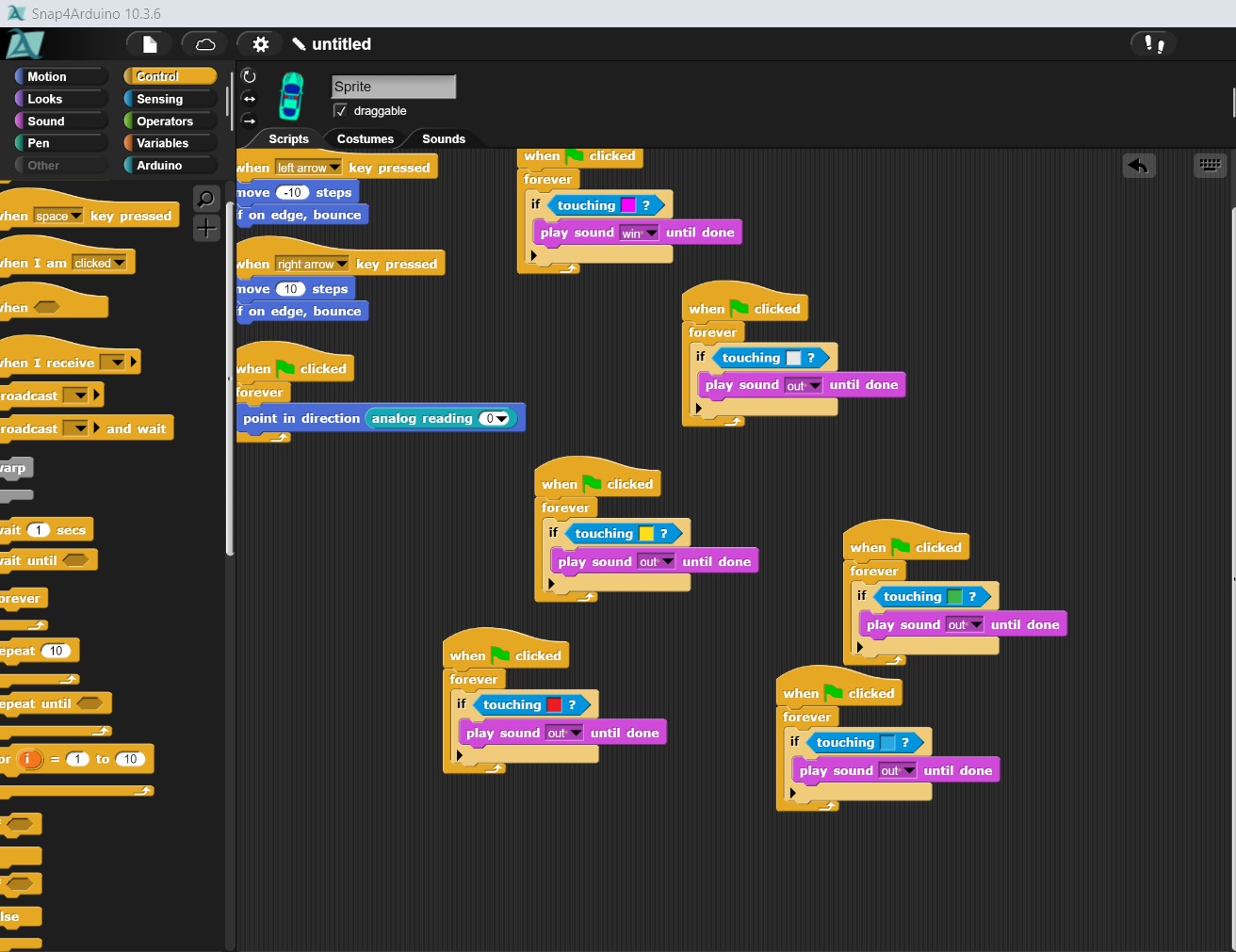The height and width of the screenshot is (952, 1236).
Task: Select the Other category
Action: tap(60, 166)
